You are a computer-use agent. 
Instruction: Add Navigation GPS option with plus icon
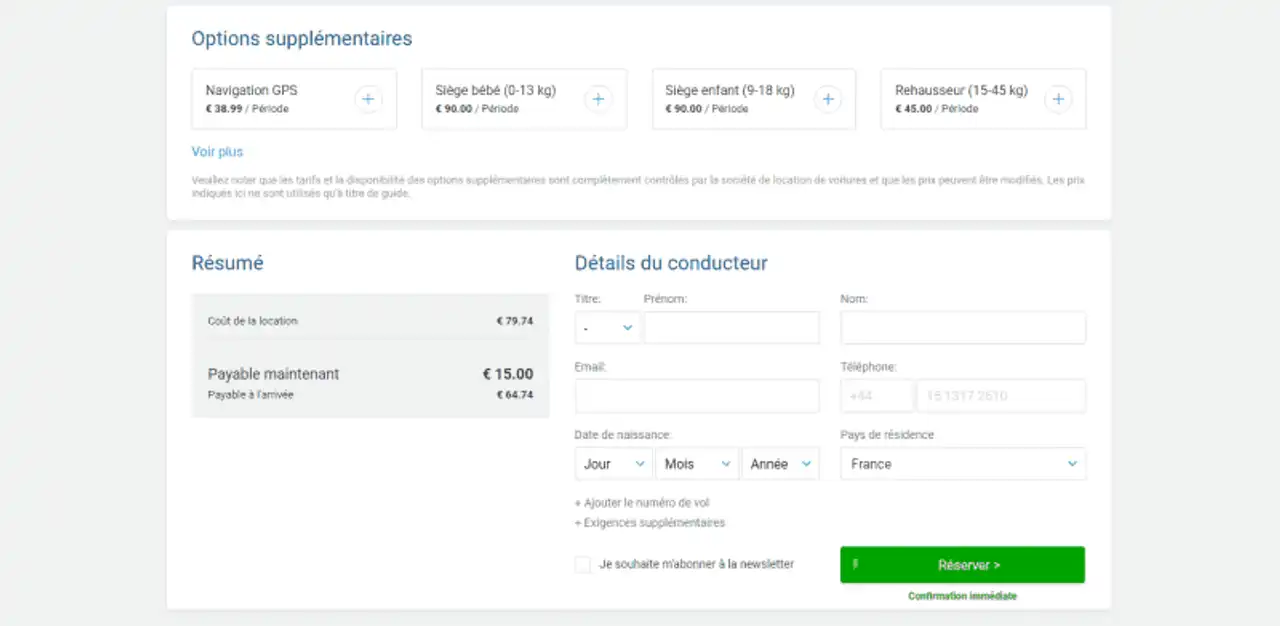coord(368,99)
